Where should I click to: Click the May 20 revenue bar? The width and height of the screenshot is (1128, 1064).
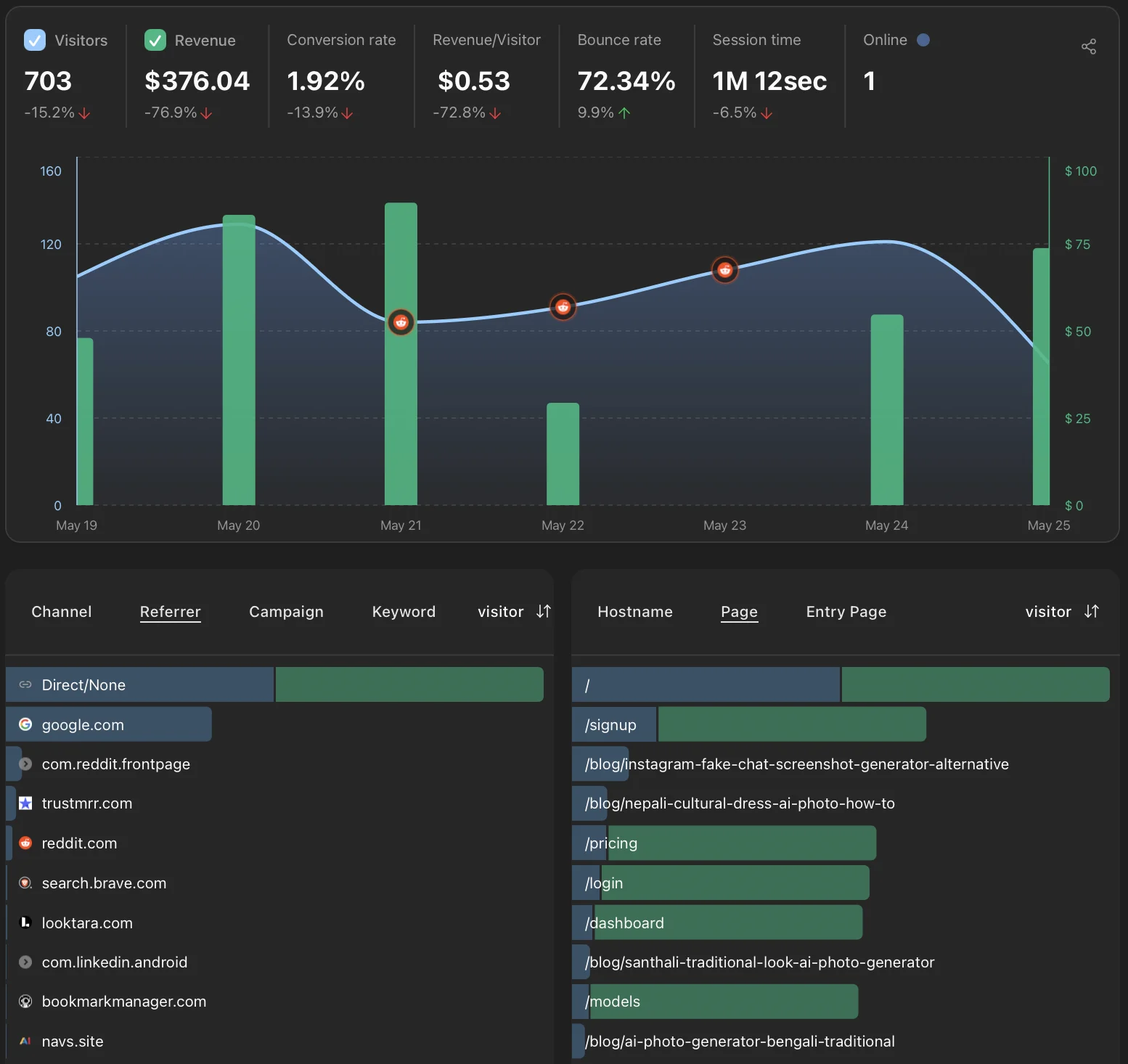coord(239,360)
